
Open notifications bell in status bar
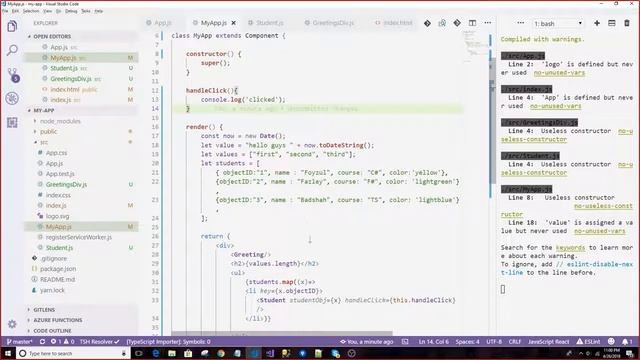click(x=627, y=342)
